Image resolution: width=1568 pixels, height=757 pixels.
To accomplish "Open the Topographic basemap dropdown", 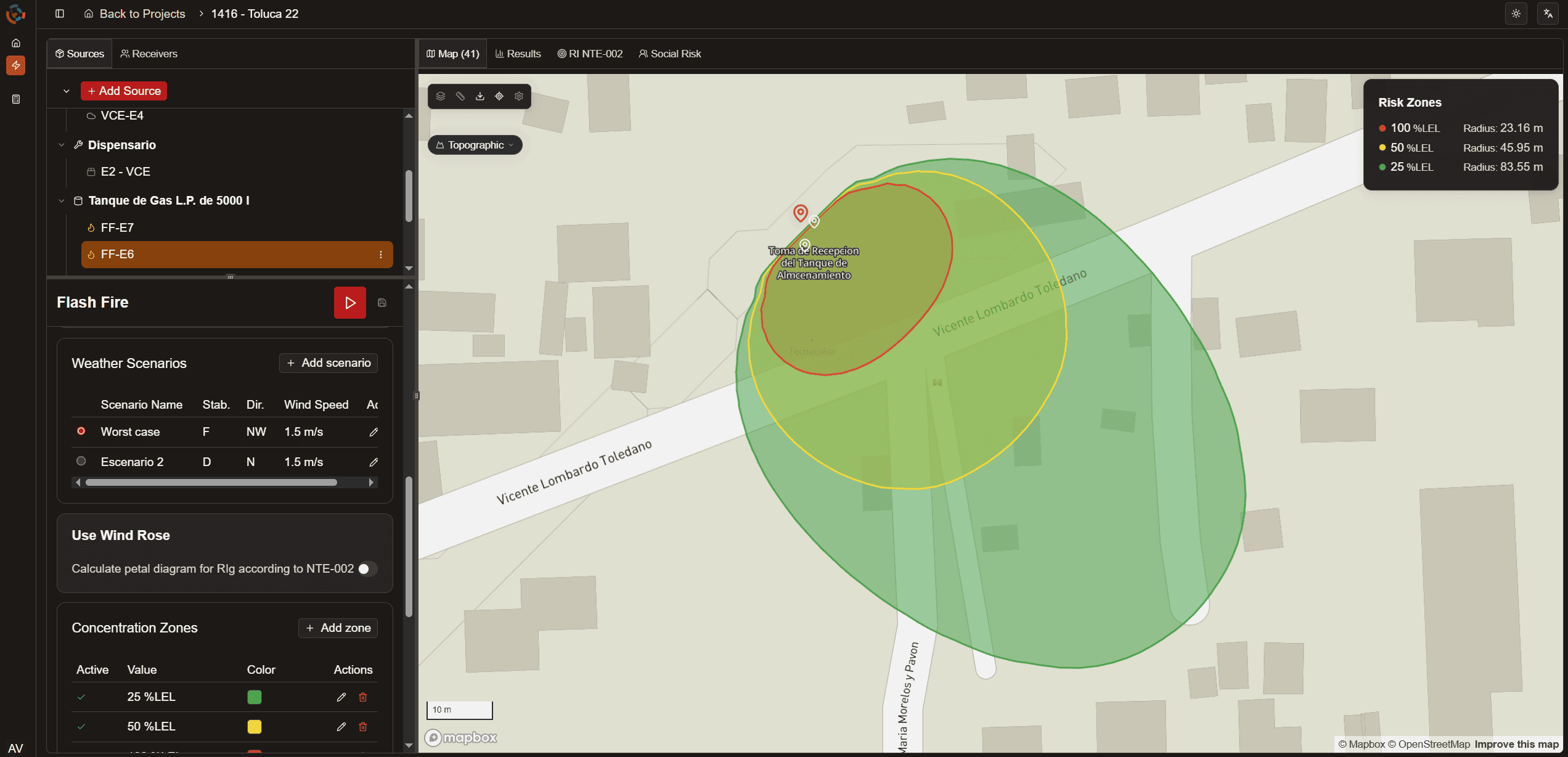I will (x=475, y=144).
